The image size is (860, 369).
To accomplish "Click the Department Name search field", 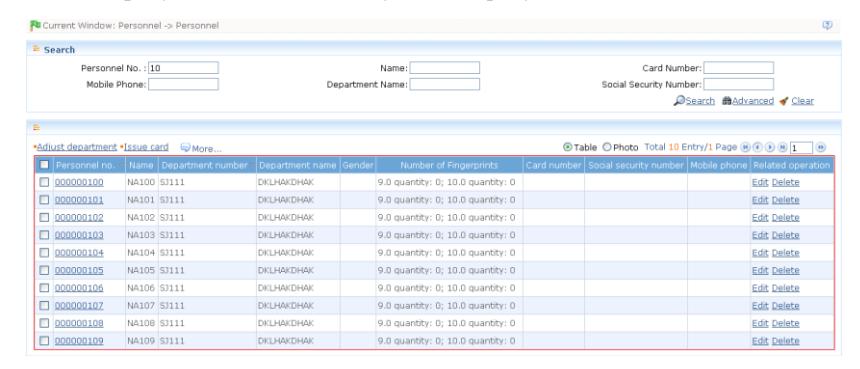I will 444,84.
